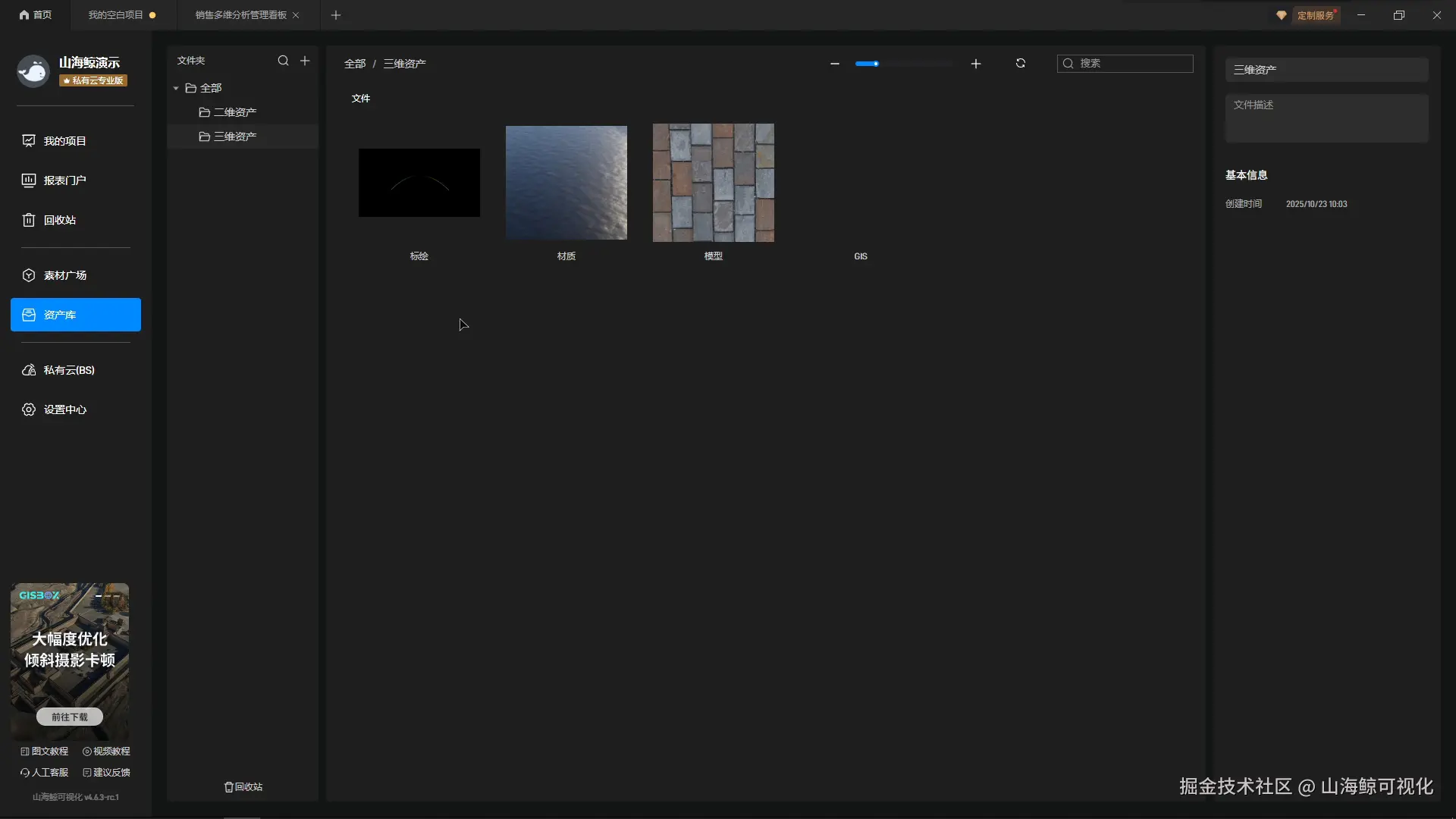Image resolution: width=1456 pixels, height=819 pixels.
Task: Click 材质 label under thumbnail
Action: [566, 256]
